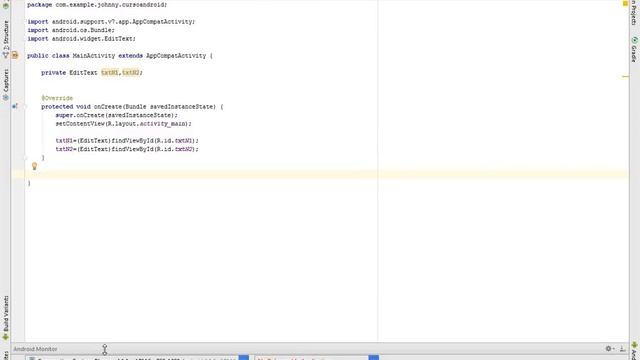Viewport: 640px width, 360px height.
Task: Click yellow warning indicator at editor top-right
Action: [x=625, y=4]
